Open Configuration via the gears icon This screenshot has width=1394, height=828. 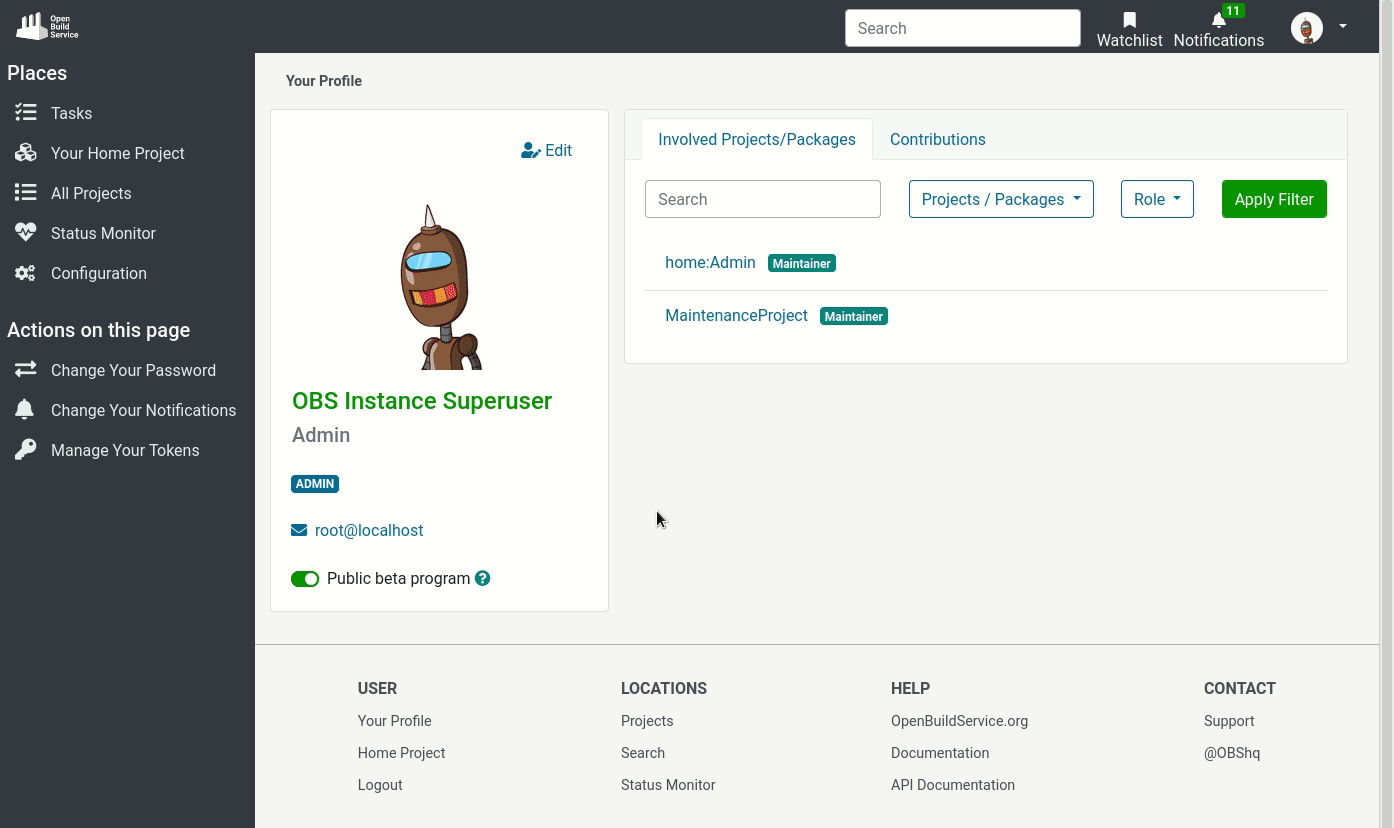coord(26,273)
